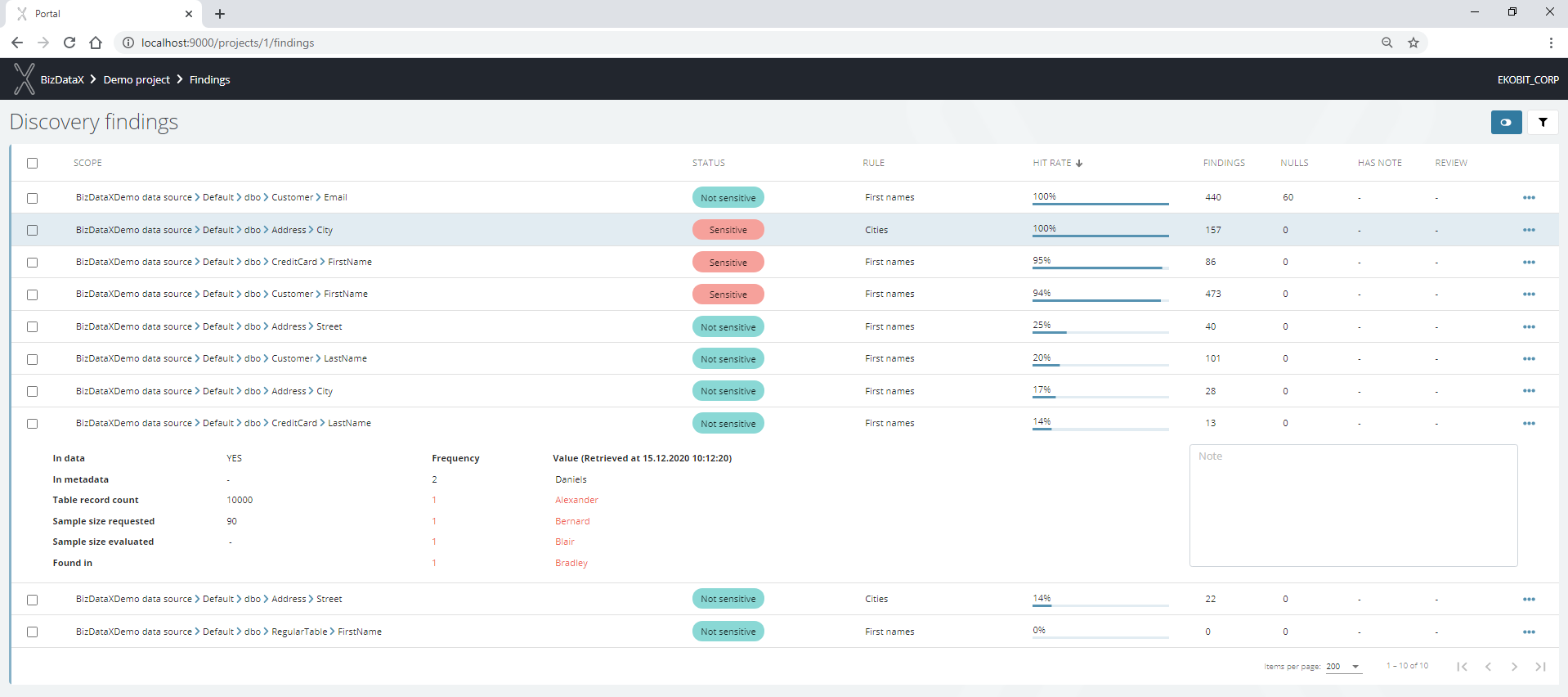Go to last page of findings

(1540, 667)
